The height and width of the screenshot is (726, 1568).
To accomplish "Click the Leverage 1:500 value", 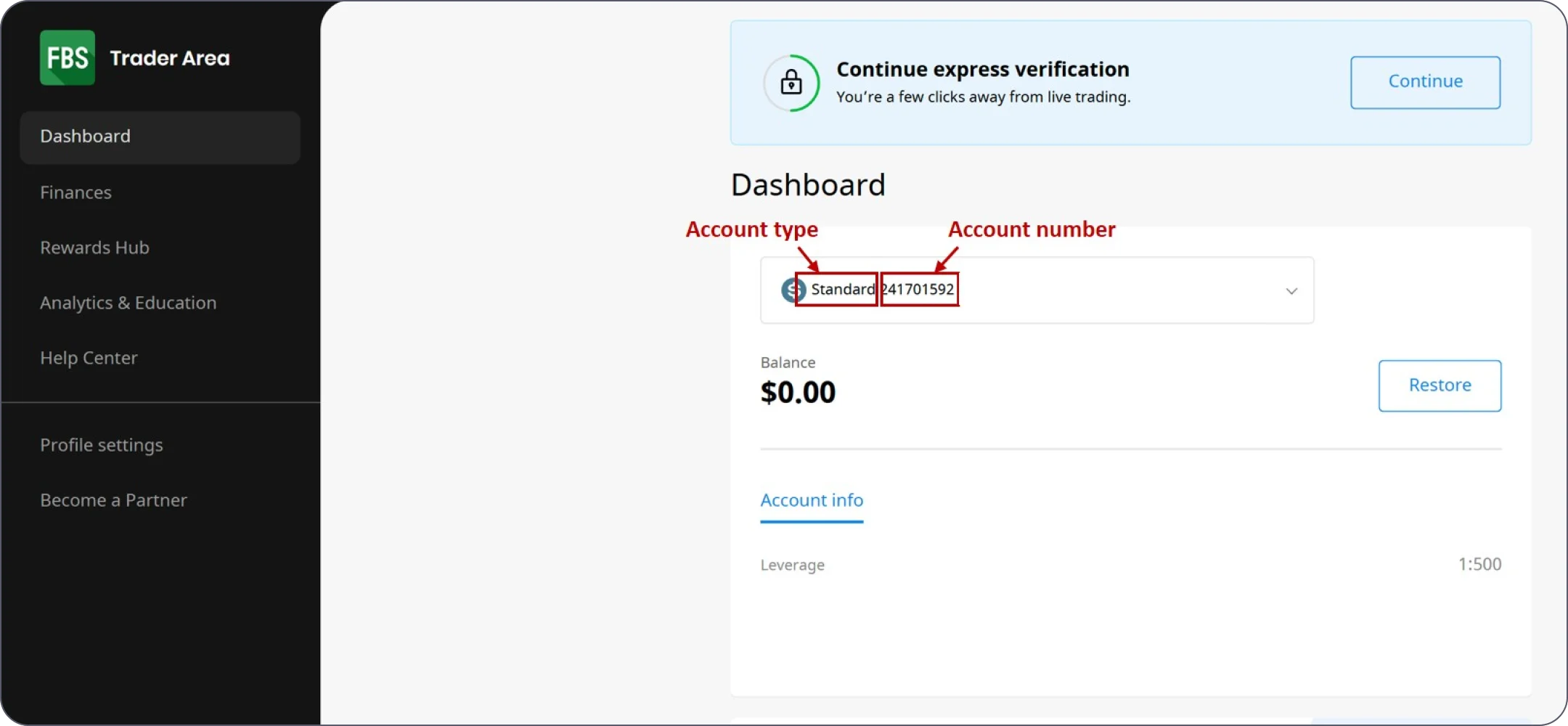I will pyautogui.click(x=1479, y=564).
